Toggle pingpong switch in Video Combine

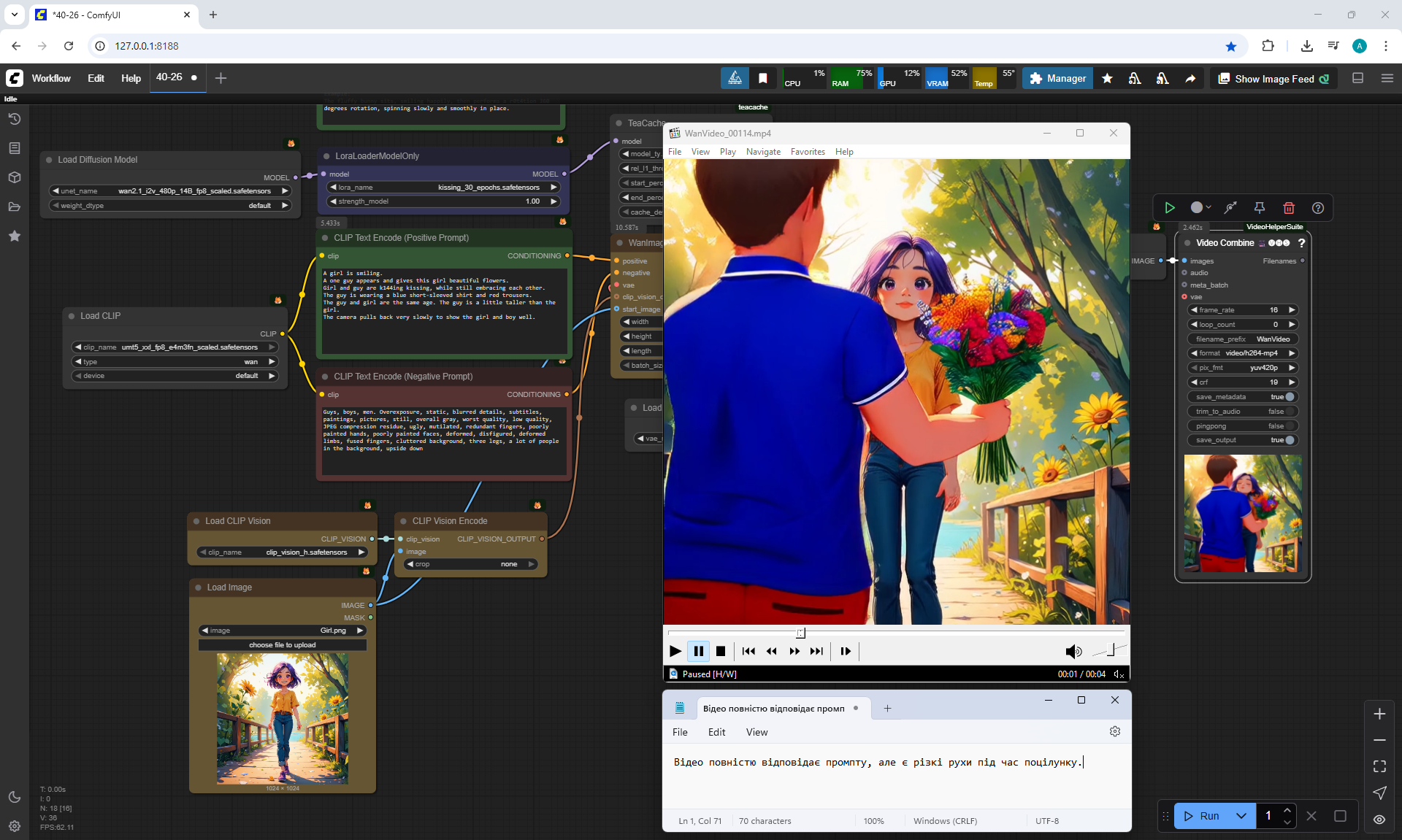(x=1290, y=426)
